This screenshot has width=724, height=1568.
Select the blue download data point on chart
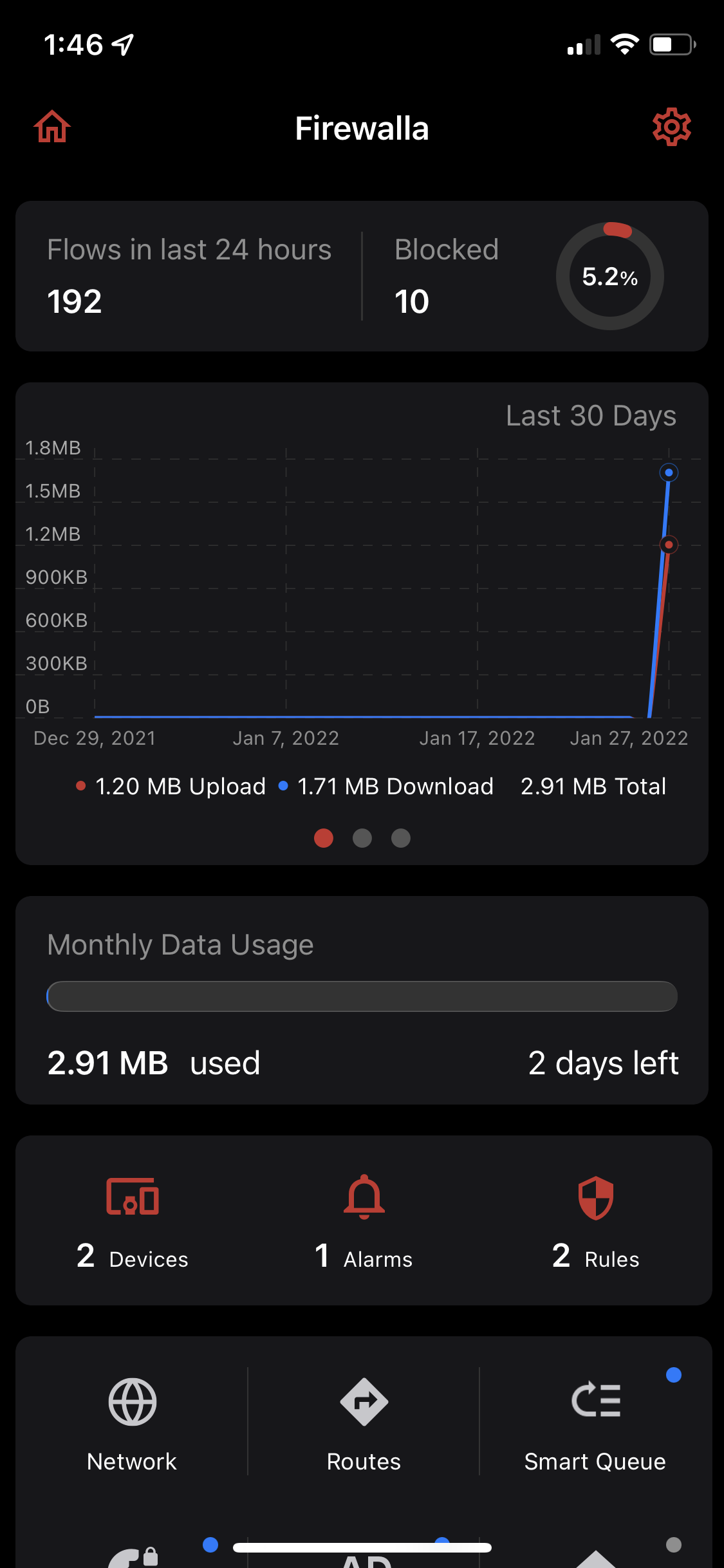(x=669, y=473)
